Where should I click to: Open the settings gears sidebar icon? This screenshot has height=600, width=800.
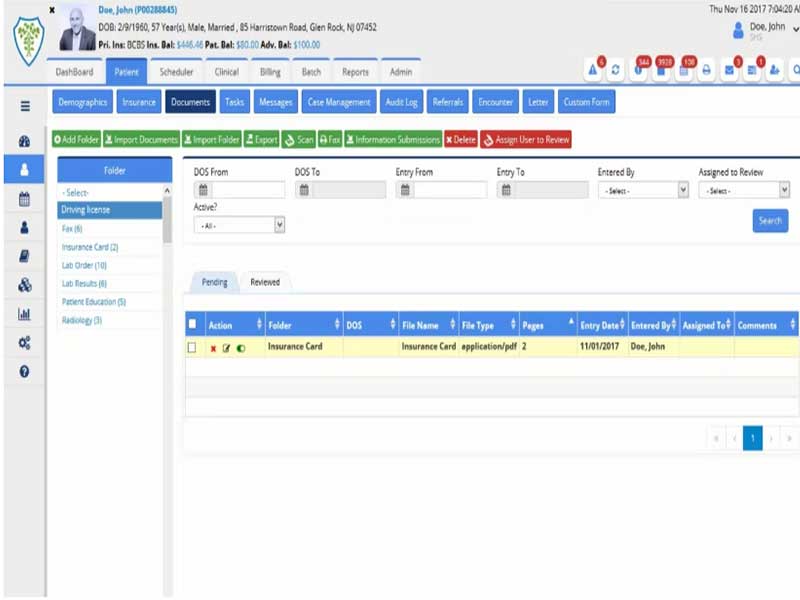(24, 342)
